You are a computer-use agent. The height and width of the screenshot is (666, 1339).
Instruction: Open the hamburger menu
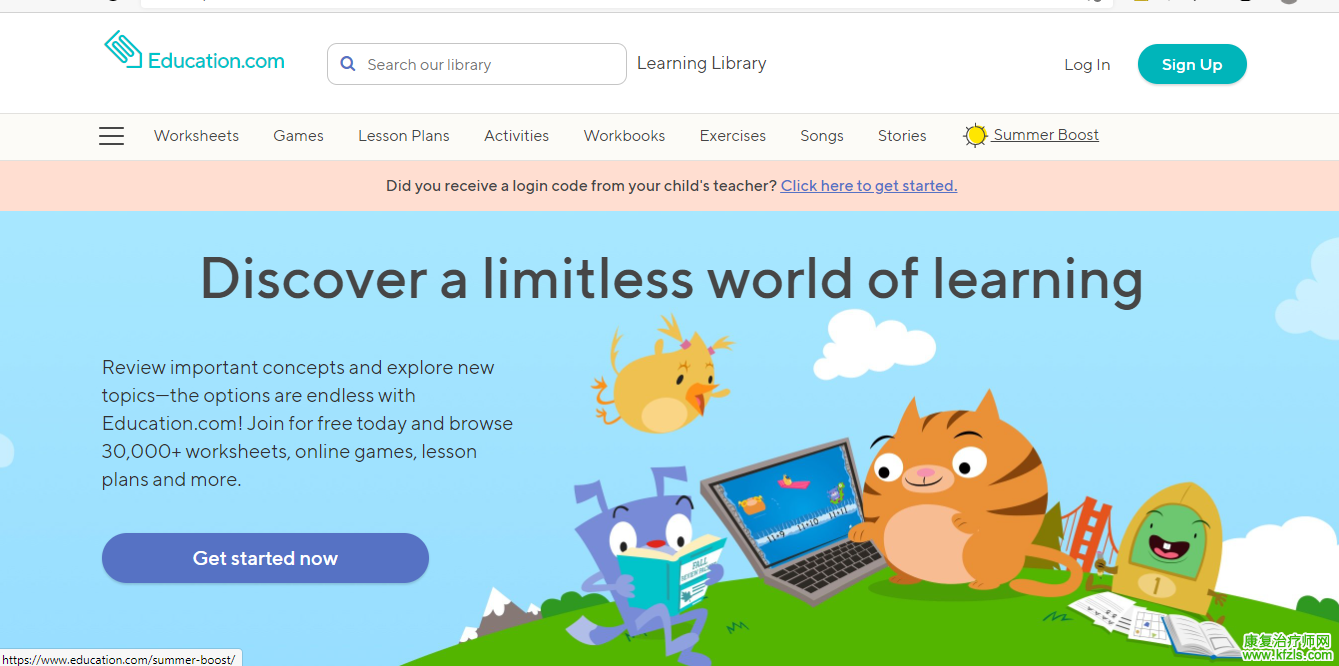point(112,136)
